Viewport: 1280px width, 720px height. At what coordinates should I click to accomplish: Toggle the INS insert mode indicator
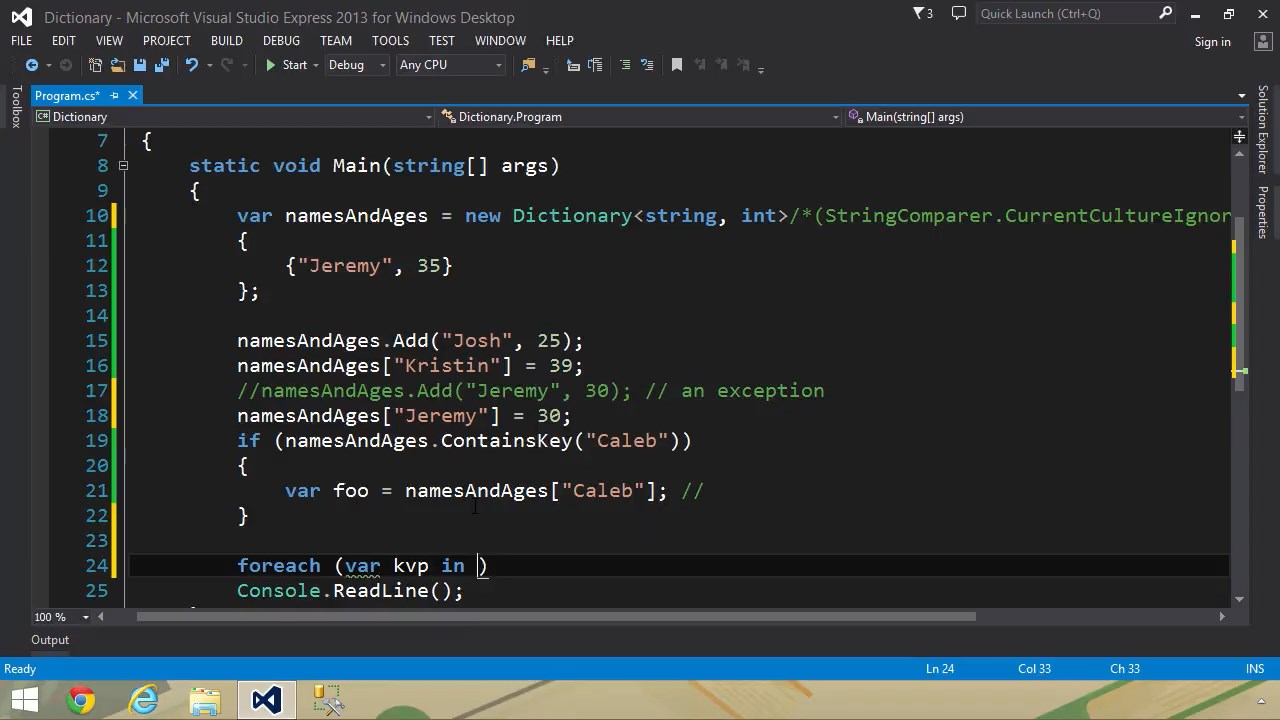tap(1255, 669)
